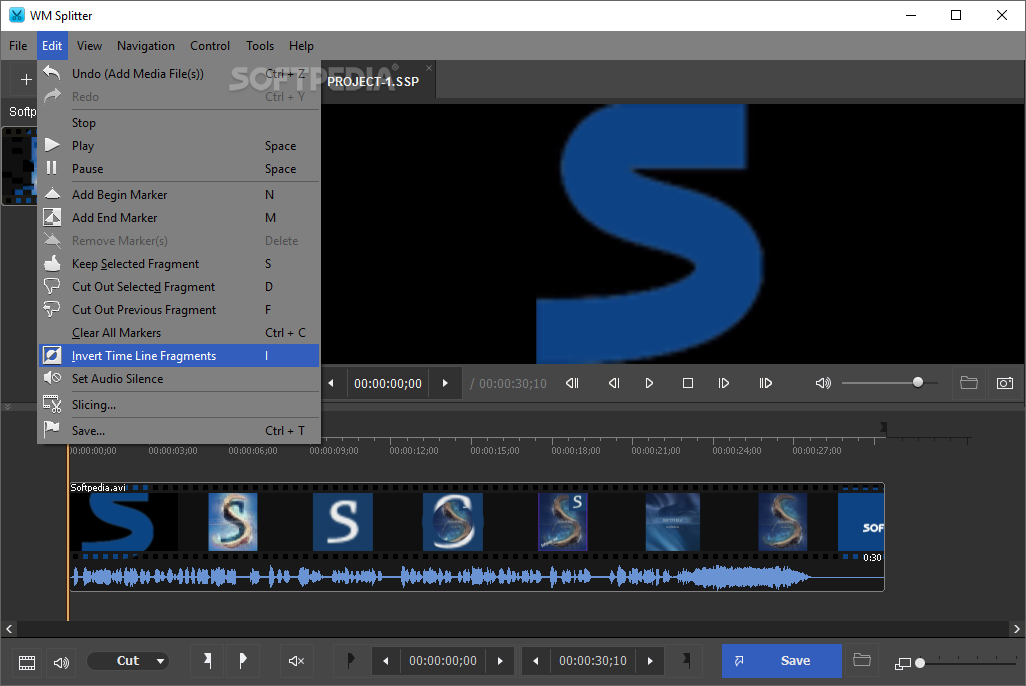The image size is (1026, 686).
Task: Go to fragment end marker icon
Action: 686,661
